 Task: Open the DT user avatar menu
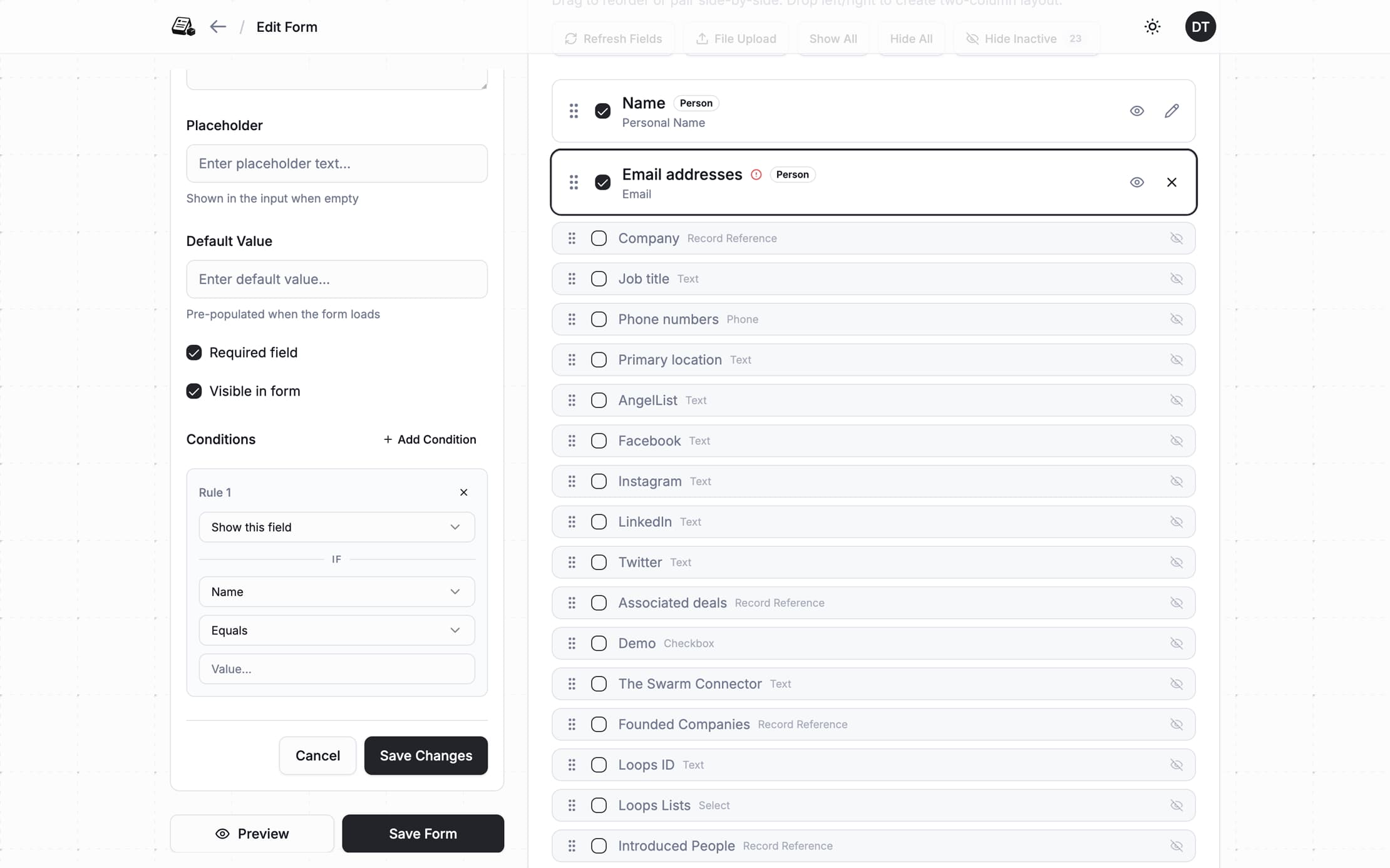click(x=1200, y=27)
